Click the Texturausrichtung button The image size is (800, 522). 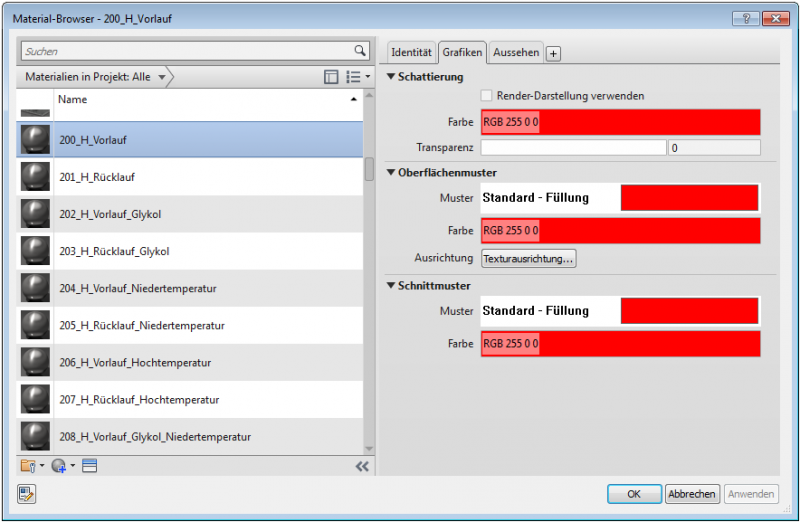point(529,259)
